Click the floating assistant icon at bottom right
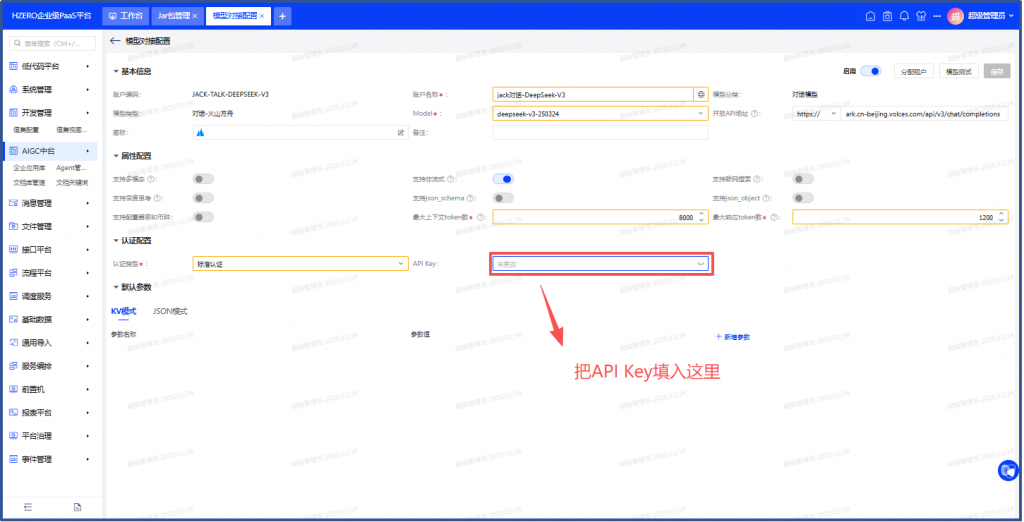 (x=1009, y=469)
